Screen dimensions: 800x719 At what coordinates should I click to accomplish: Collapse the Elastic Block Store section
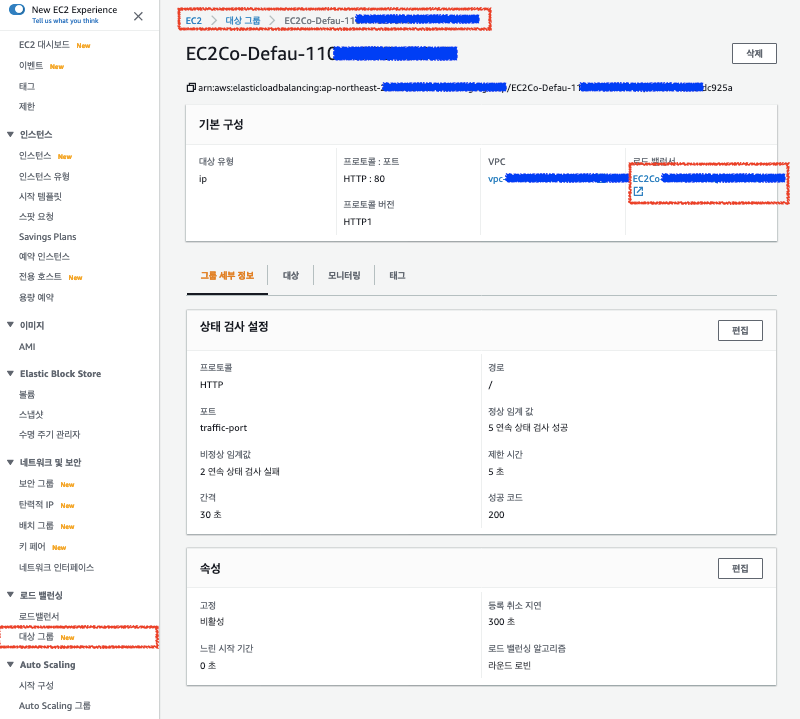point(10,374)
